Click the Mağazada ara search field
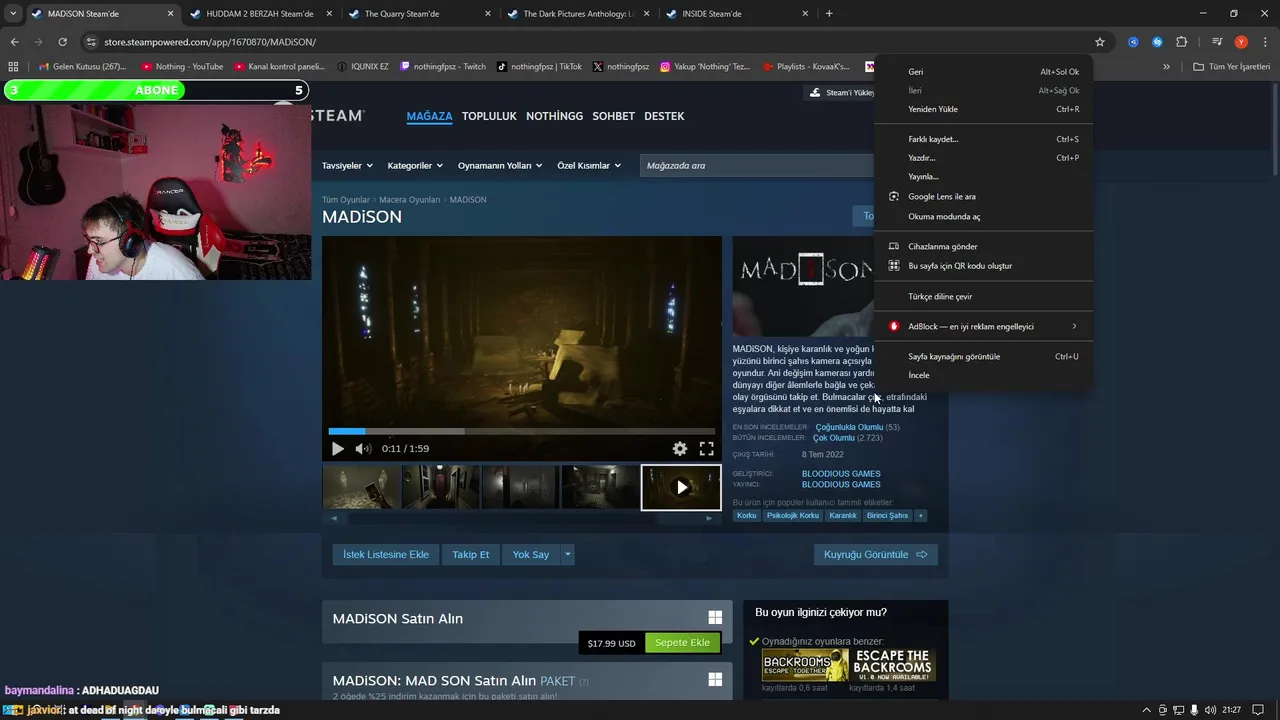The height and width of the screenshot is (720, 1280). [757, 166]
